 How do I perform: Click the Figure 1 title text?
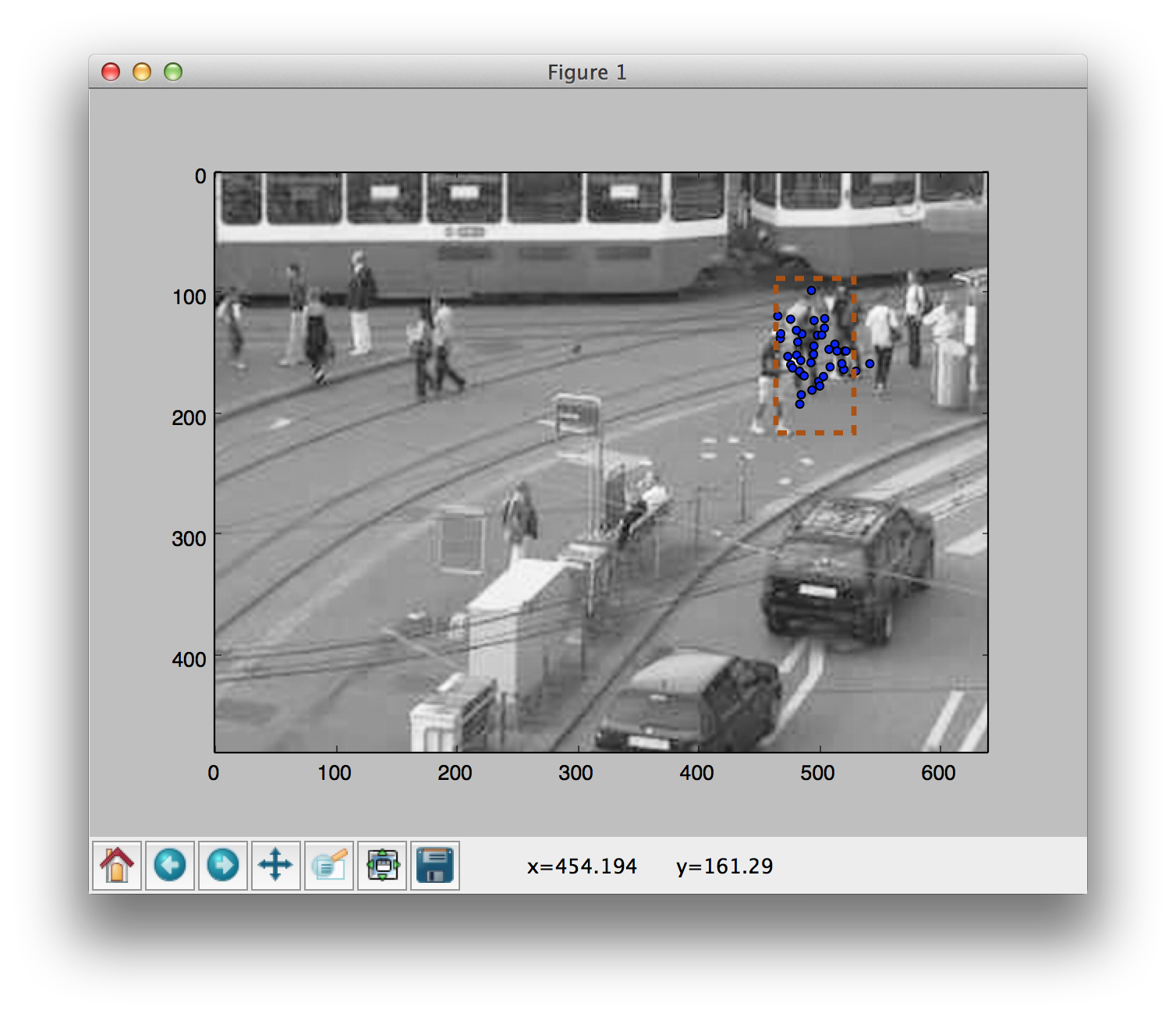coord(587,73)
